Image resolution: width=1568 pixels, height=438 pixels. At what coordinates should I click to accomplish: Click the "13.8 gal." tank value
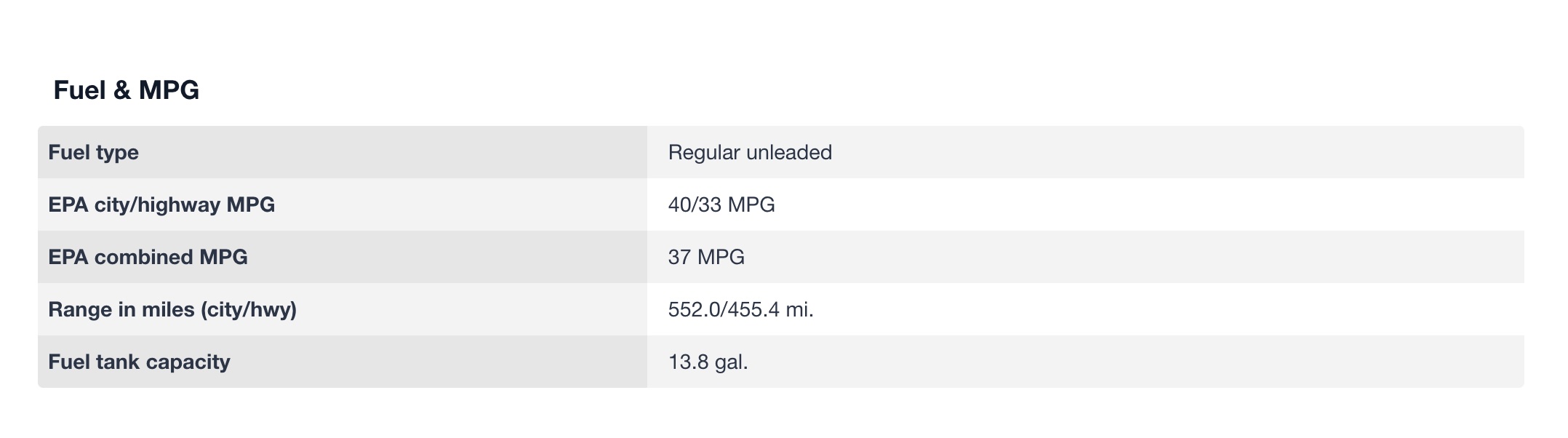708,362
